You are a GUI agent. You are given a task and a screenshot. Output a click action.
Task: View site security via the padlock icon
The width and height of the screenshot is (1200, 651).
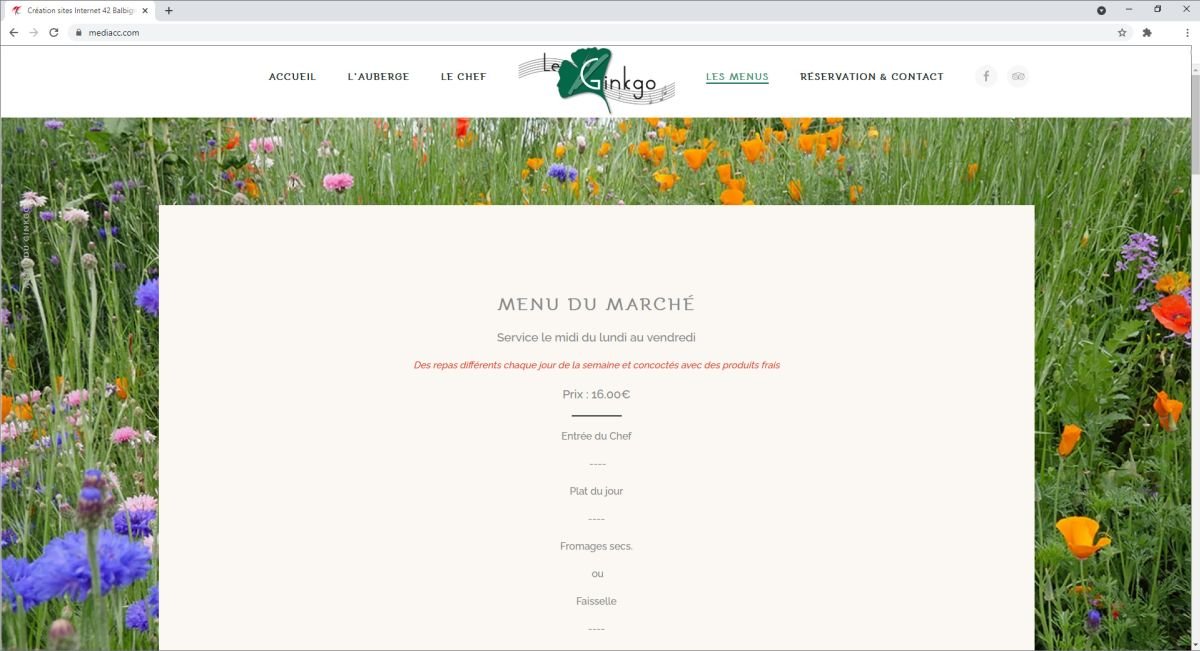click(x=79, y=32)
